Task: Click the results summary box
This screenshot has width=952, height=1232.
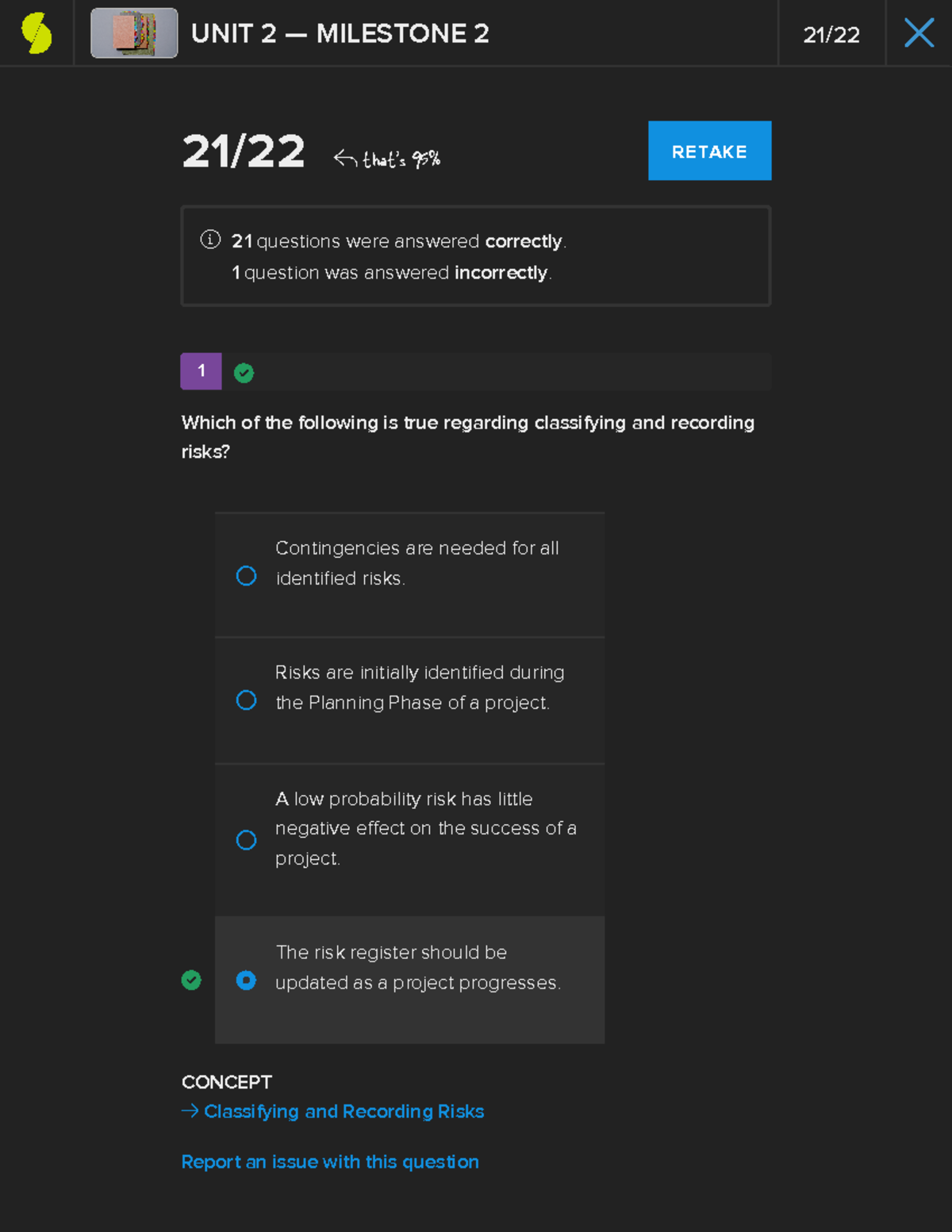Action: tap(475, 255)
